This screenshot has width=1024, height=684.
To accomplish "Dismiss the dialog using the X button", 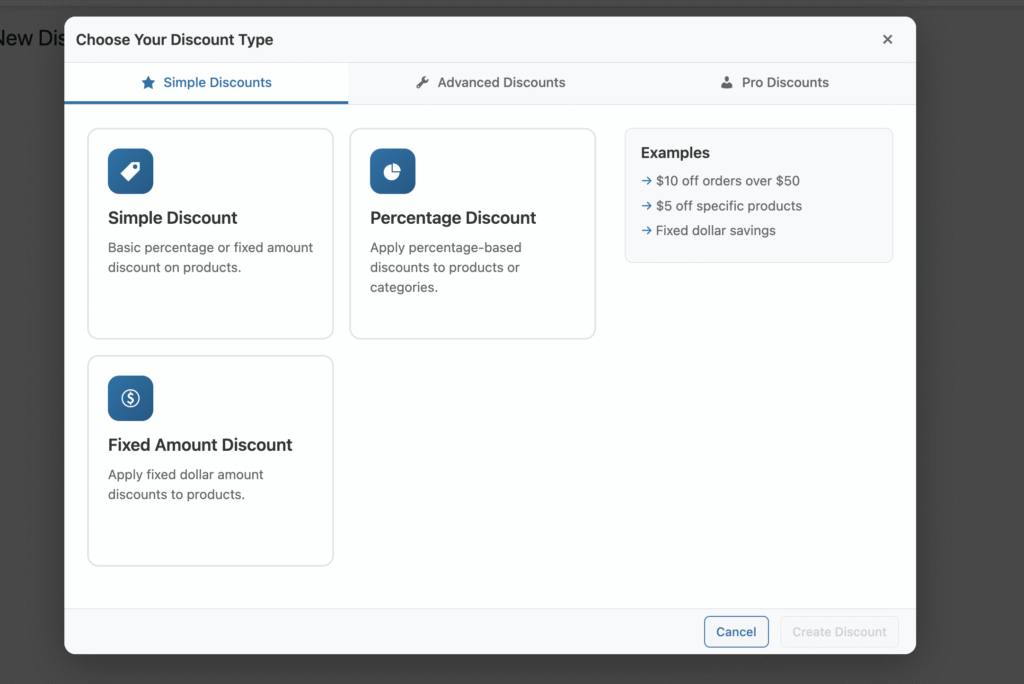I will pyautogui.click(x=887, y=39).
